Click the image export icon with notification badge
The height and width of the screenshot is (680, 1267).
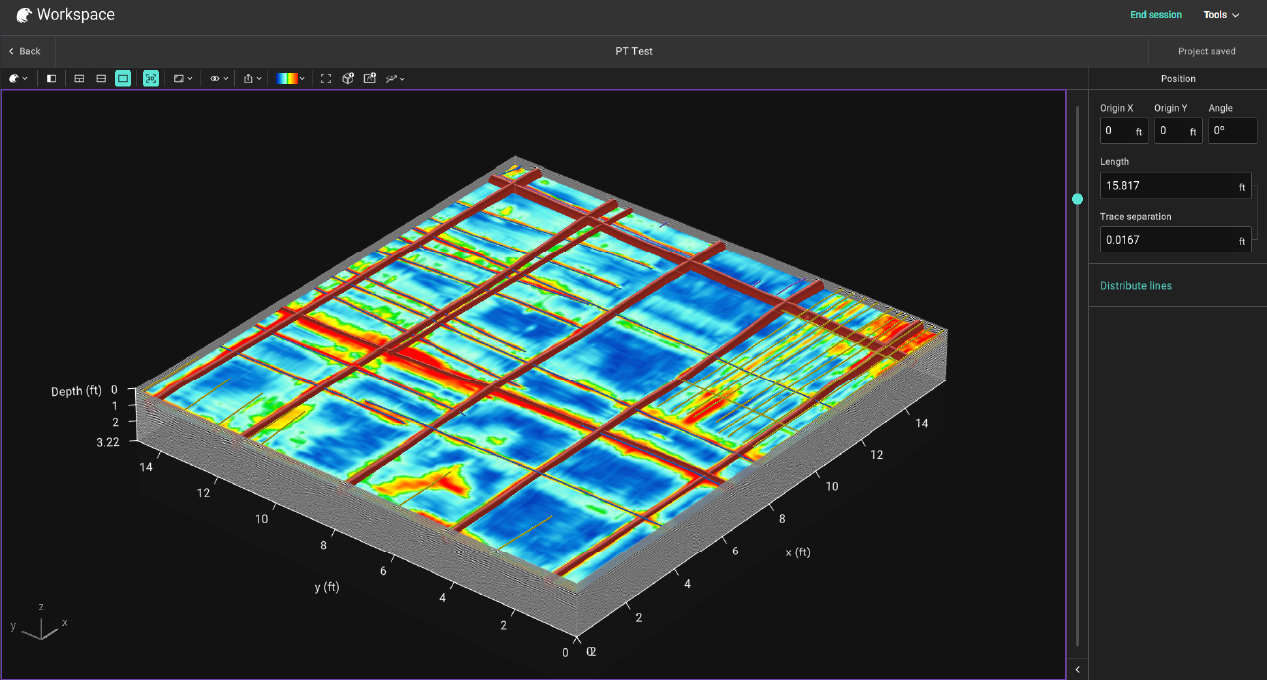tap(369, 78)
